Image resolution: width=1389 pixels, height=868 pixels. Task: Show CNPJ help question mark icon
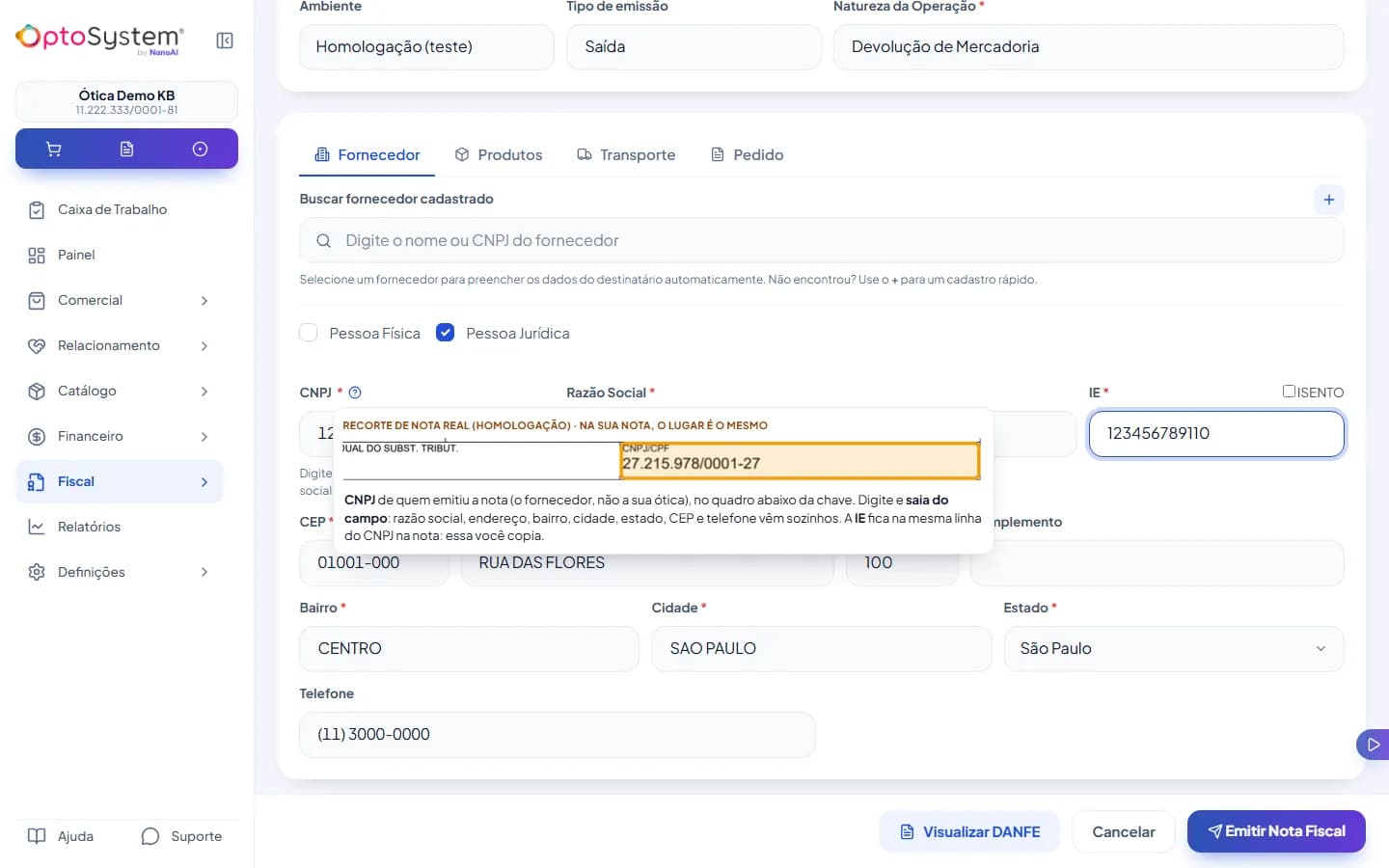(x=355, y=393)
